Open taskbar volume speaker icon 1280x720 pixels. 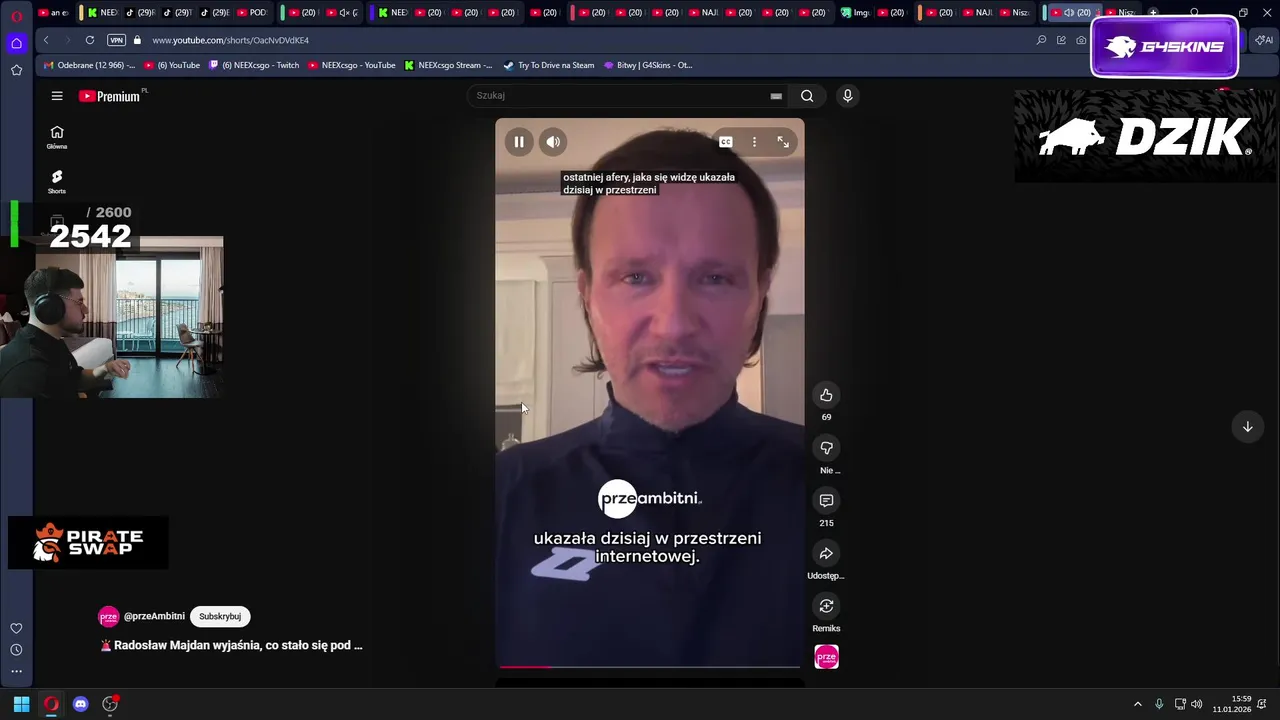(1197, 704)
